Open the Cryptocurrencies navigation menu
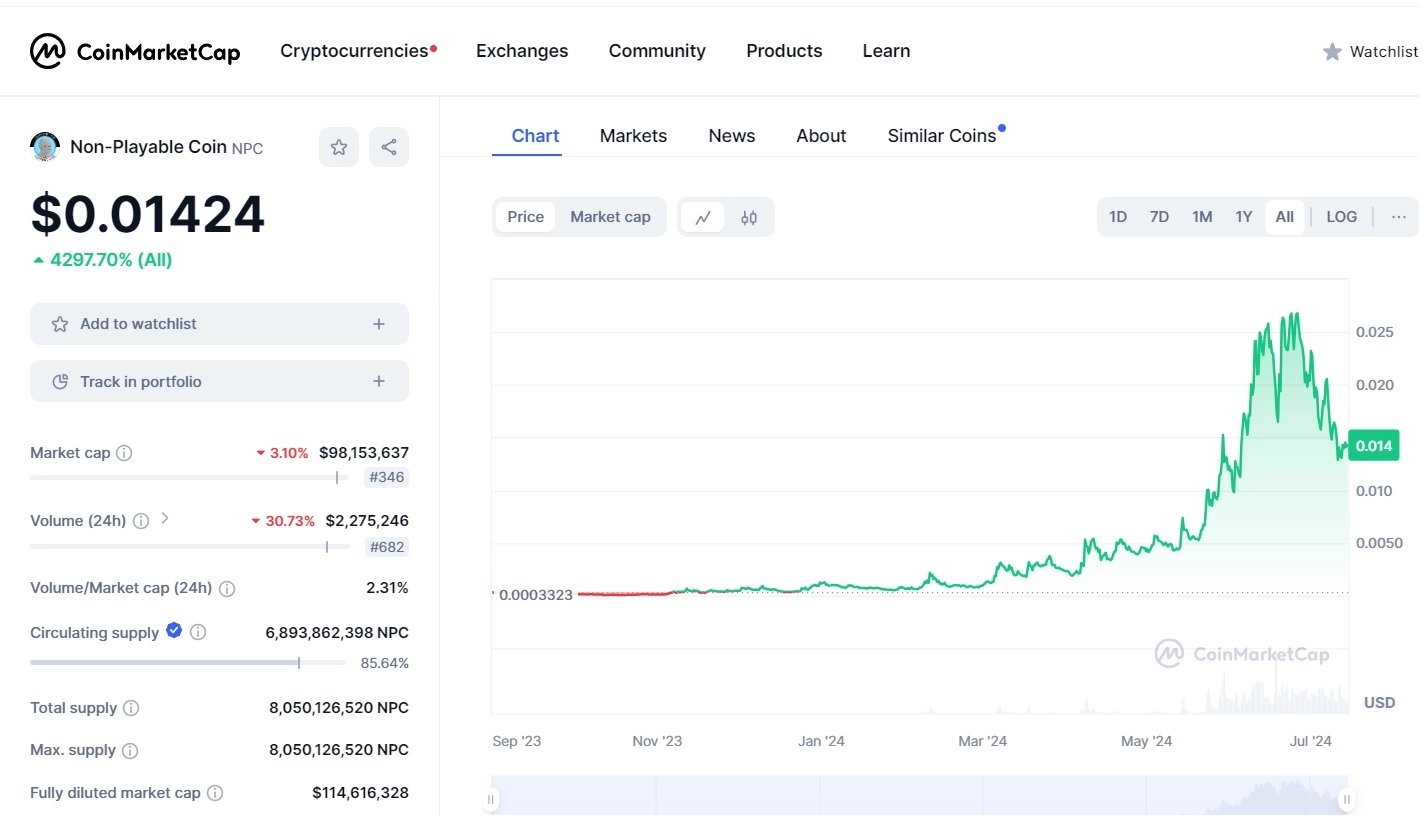Image resolution: width=1426 pixels, height=834 pixels. coord(354,51)
